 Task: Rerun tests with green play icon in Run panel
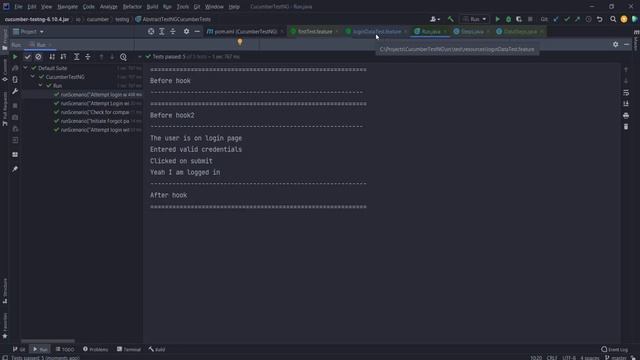point(15,57)
